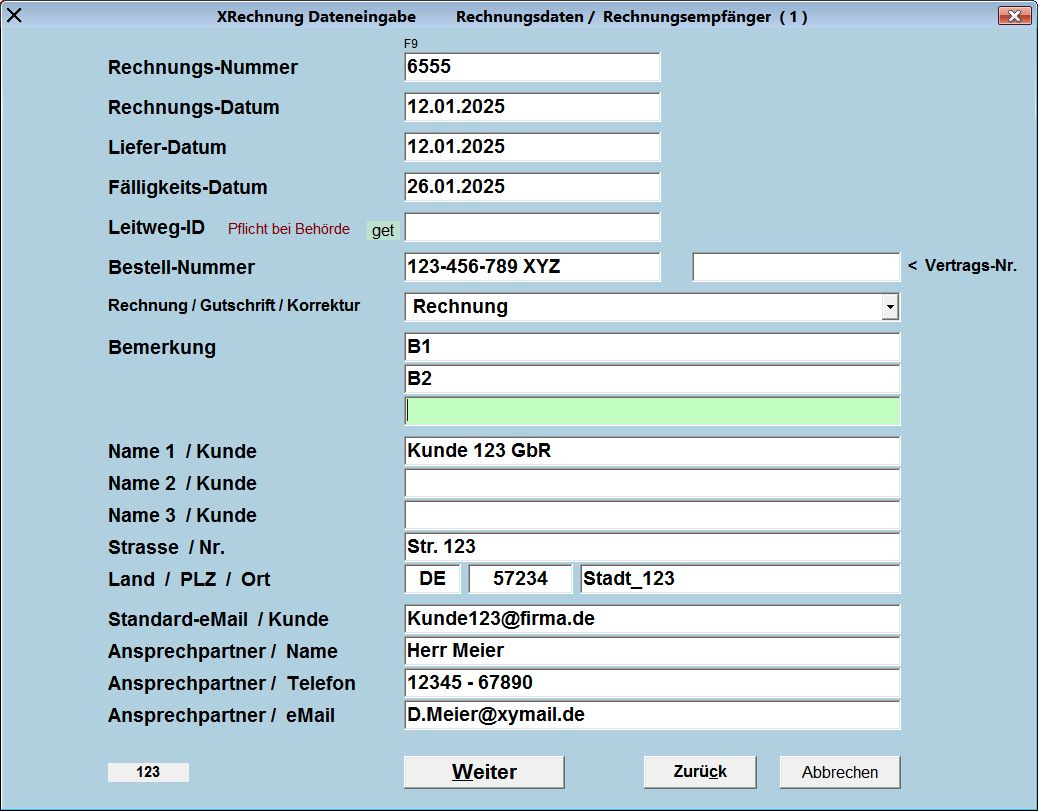Screen dimensions: 1038x811
Task: Close the window with the red X button
Action: click(x=1014, y=16)
